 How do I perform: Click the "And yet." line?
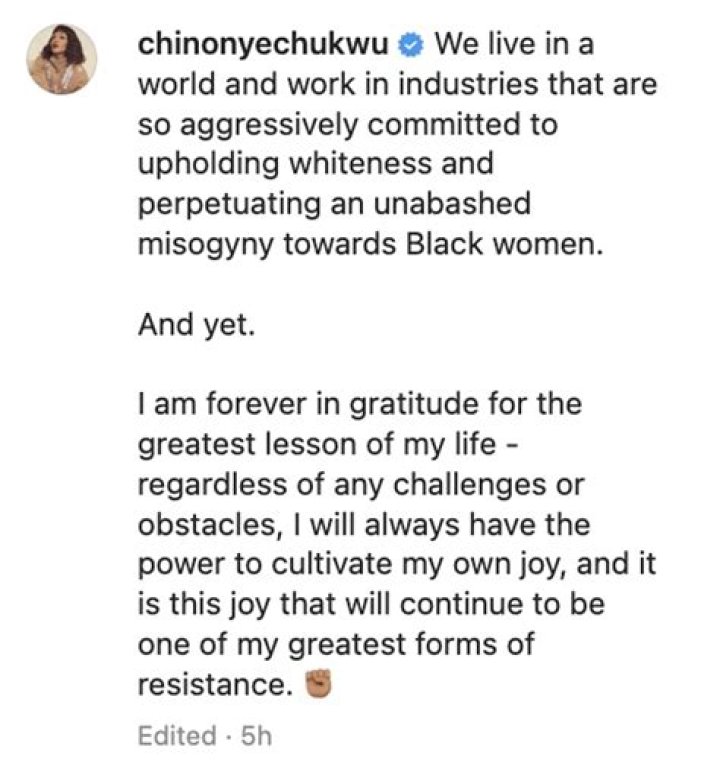(194, 327)
